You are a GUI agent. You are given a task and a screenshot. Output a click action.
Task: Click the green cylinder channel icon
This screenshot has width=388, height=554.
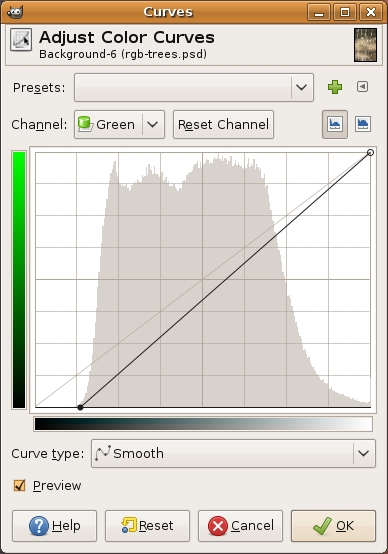tap(85, 124)
